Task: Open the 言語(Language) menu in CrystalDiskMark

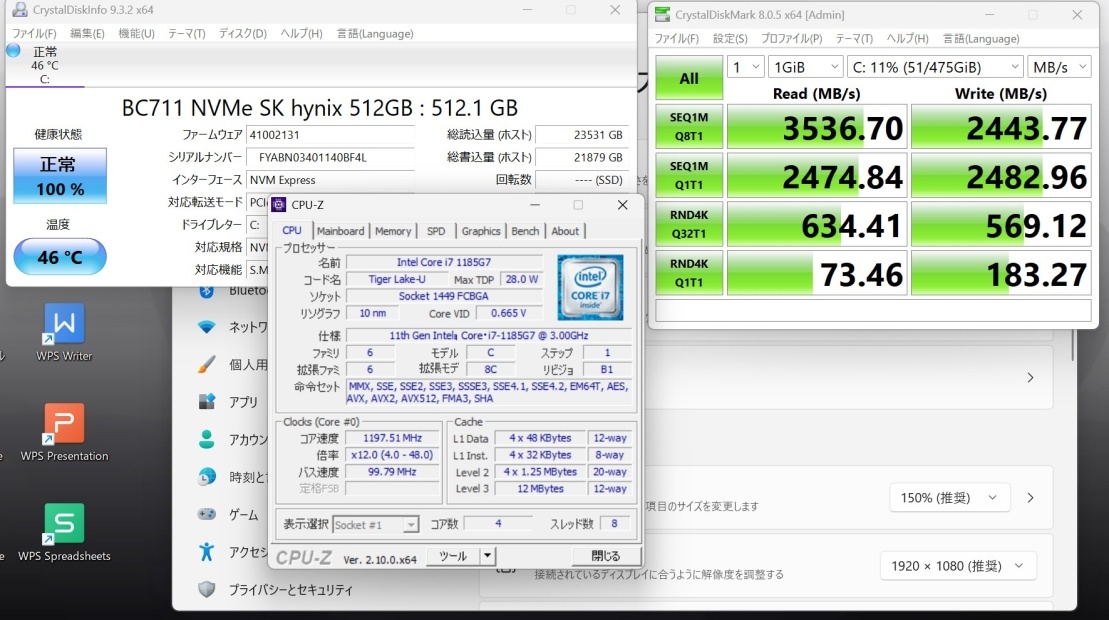Action: (981, 38)
